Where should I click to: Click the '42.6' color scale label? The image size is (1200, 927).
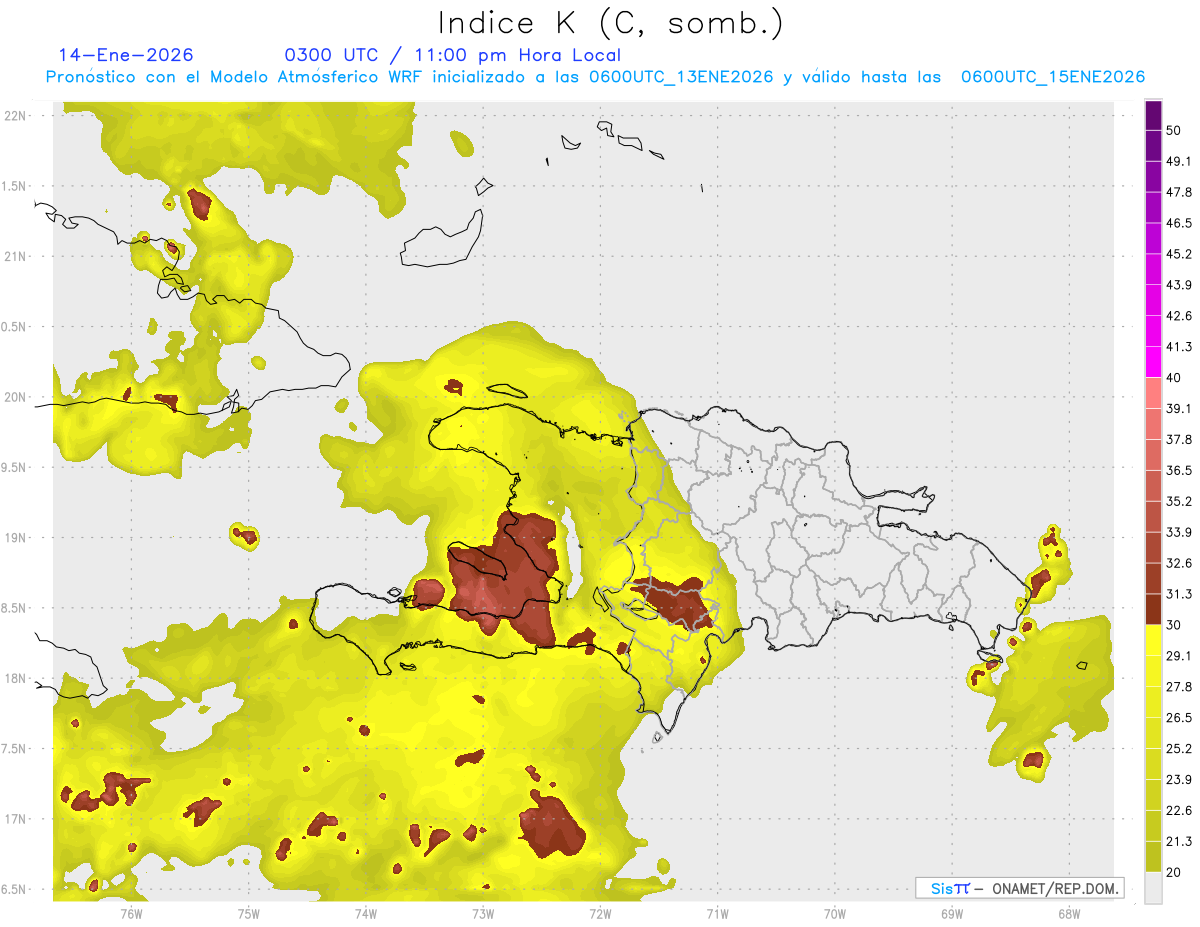(1179, 316)
